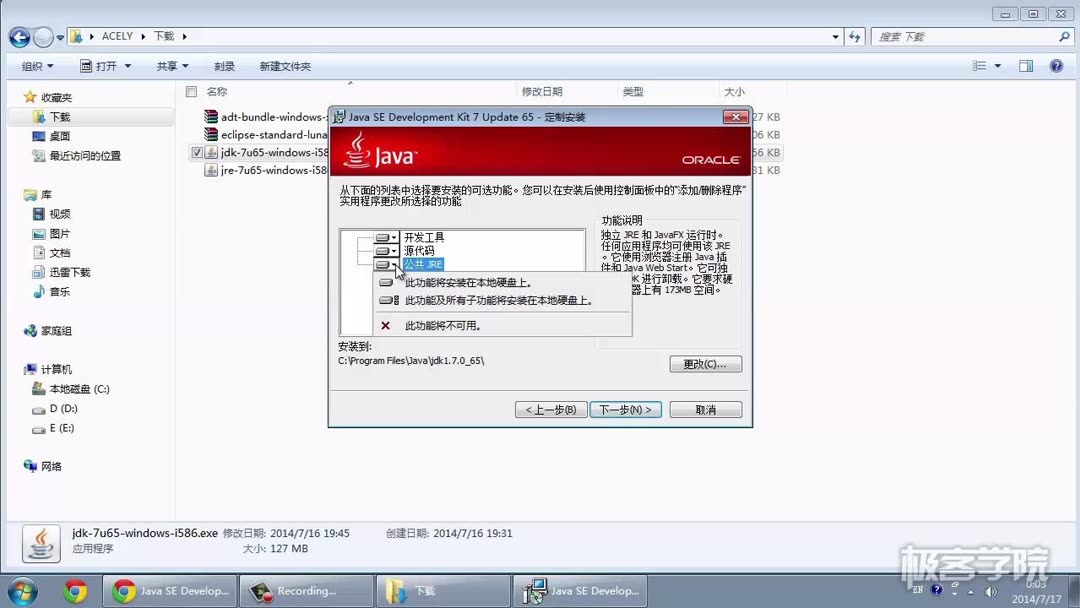
Task: Open the address bar history dropdown arrow
Action: coord(836,36)
